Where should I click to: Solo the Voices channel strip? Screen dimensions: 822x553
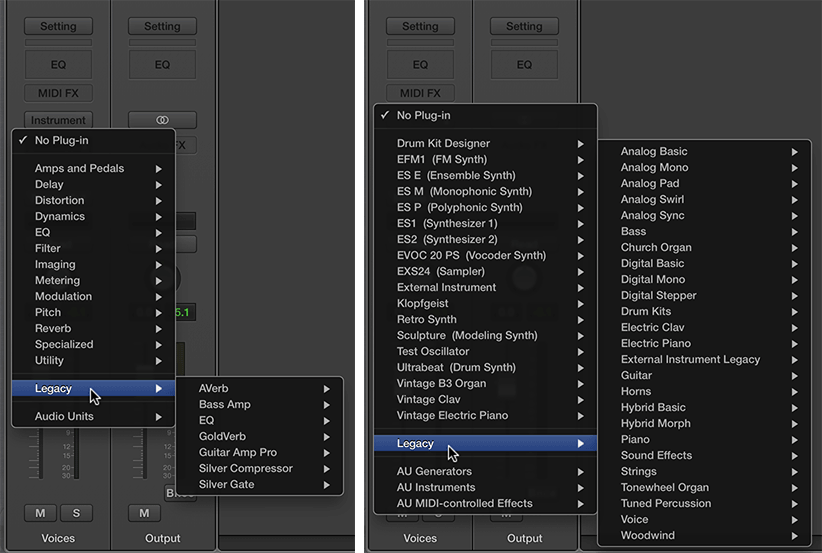(76, 513)
